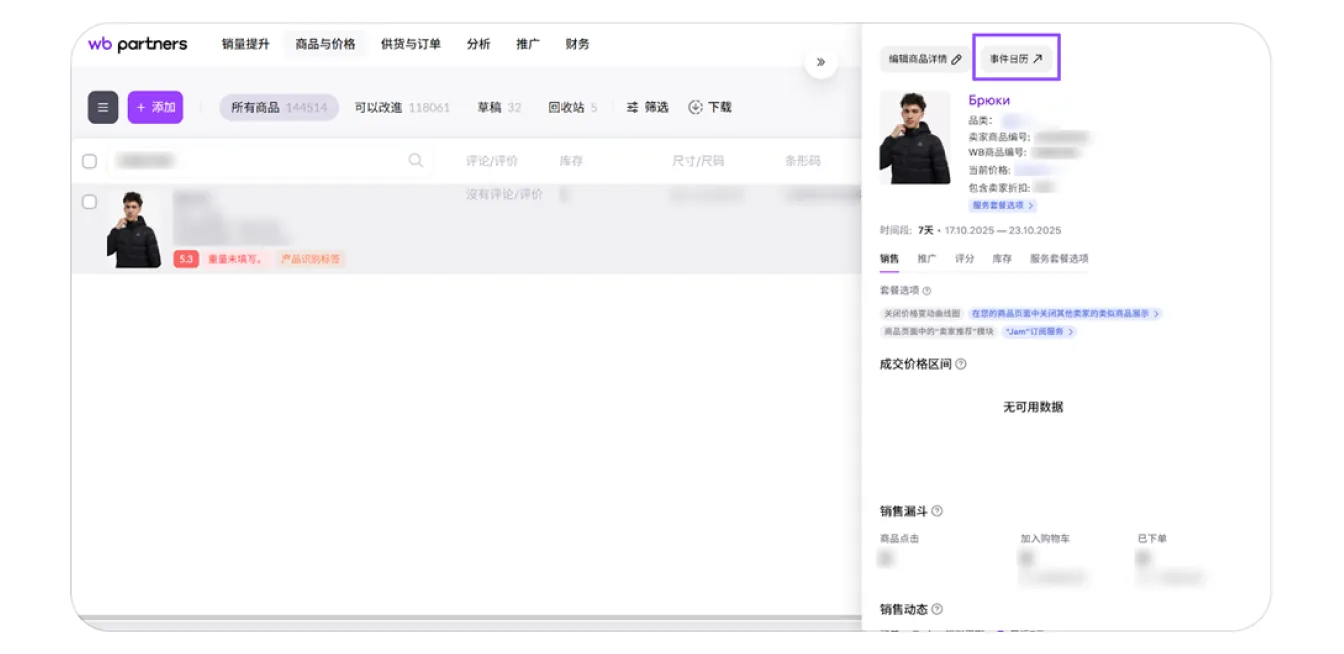Screen dimensions: 1344x654
Task: Expand the 服务套餐选项 link under product info
Action: click(x=1002, y=205)
